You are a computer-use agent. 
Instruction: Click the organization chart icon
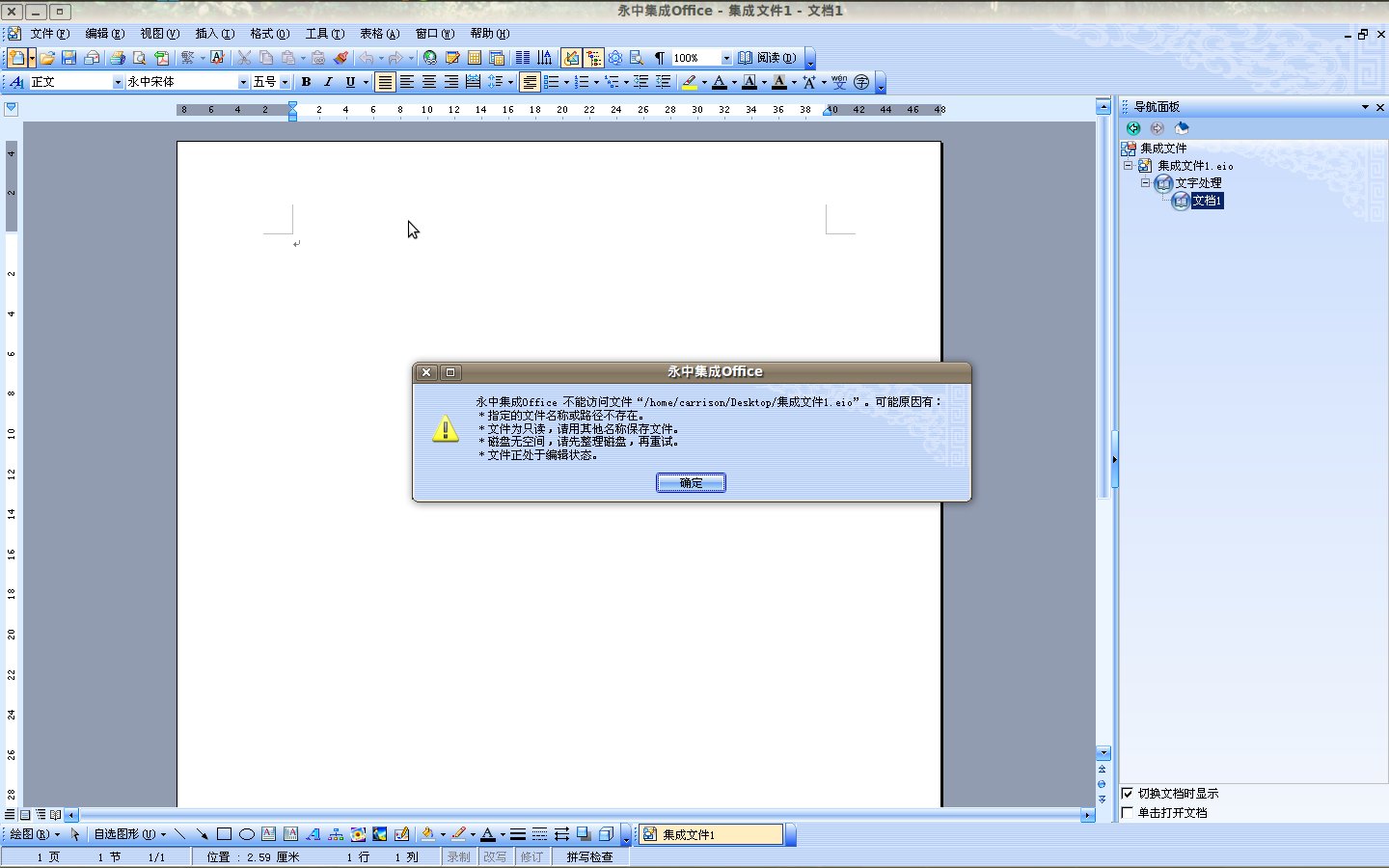tap(336, 834)
